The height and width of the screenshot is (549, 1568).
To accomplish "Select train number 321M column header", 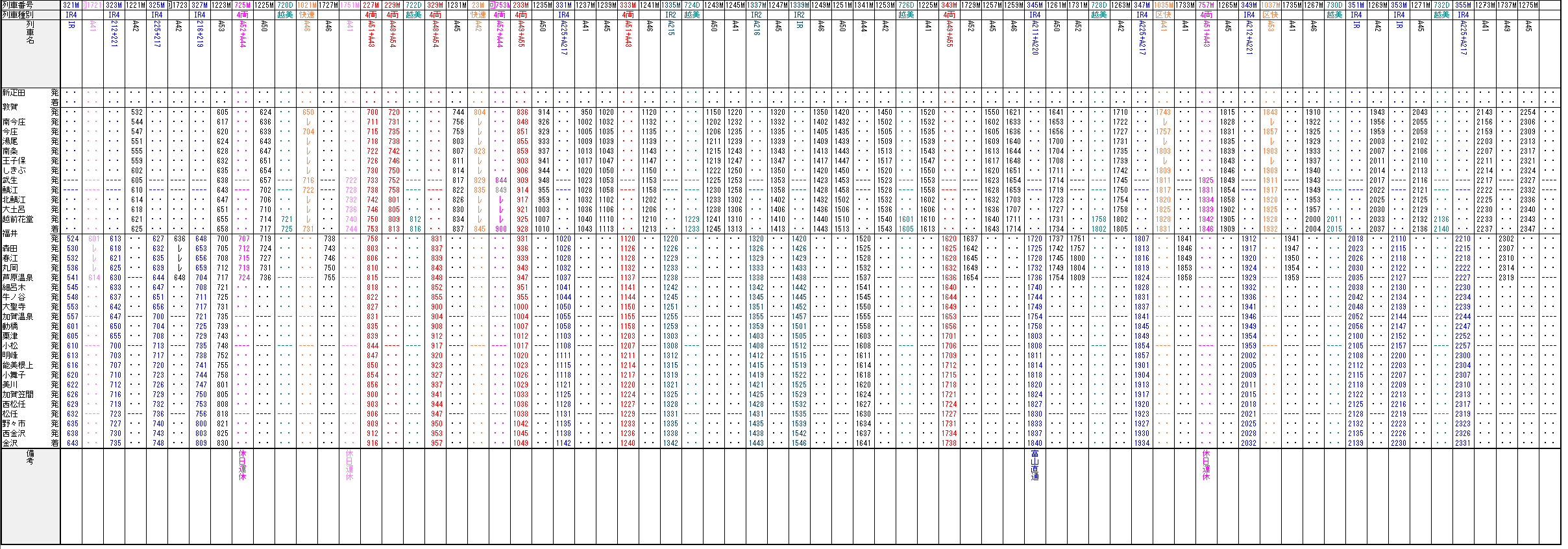I will [71, 5].
